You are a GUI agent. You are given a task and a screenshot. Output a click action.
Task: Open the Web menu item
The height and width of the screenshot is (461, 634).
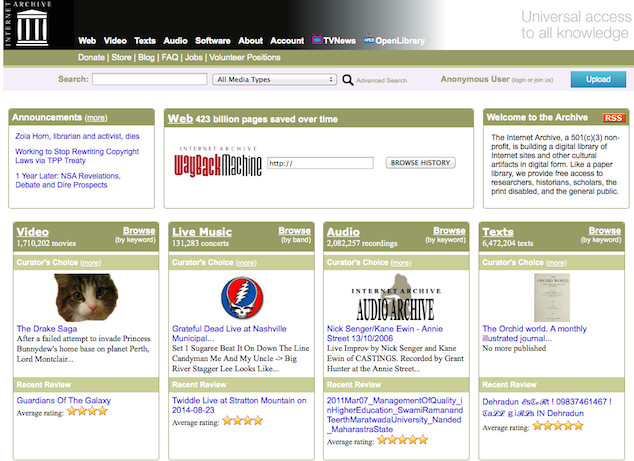(x=87, y=40)
